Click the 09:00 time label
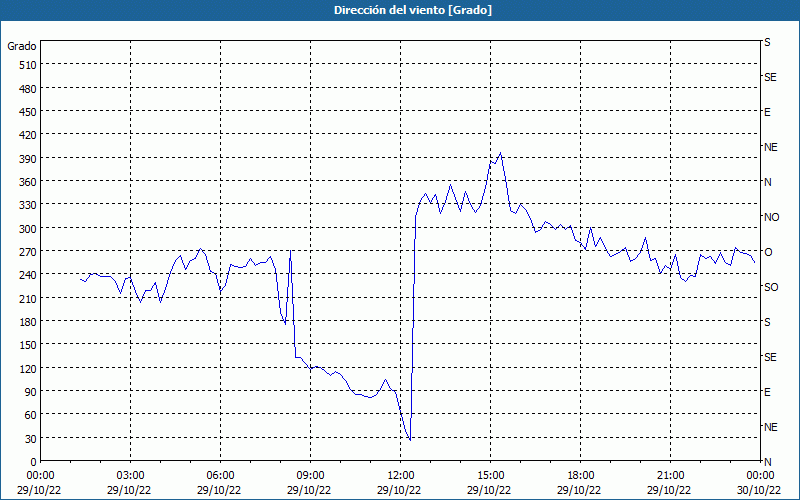 pyautogui.click(x=310, y=476)
